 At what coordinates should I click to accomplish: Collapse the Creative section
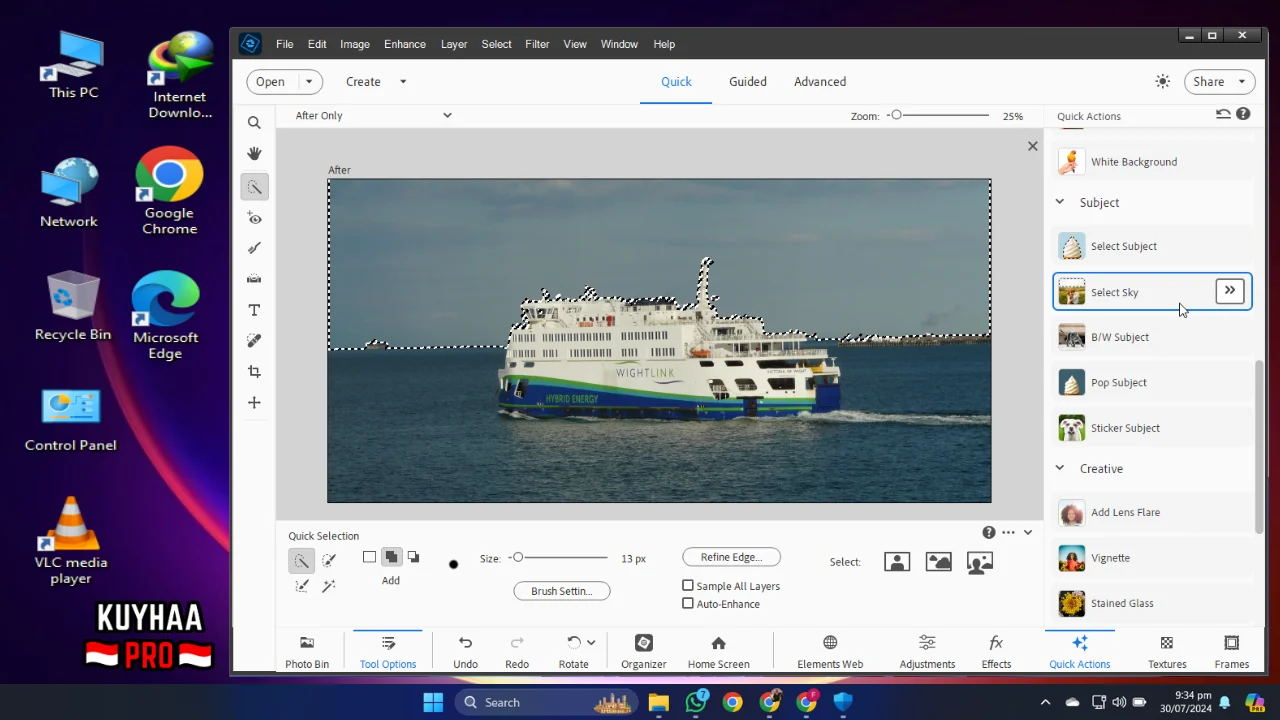pyautogui.click(x=1060, y=468)
